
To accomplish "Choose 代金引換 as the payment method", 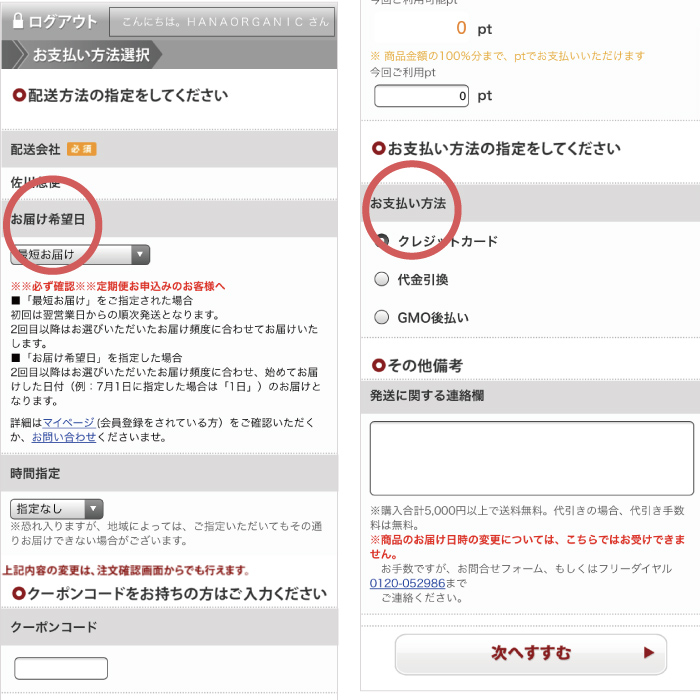I will [382, 280].
